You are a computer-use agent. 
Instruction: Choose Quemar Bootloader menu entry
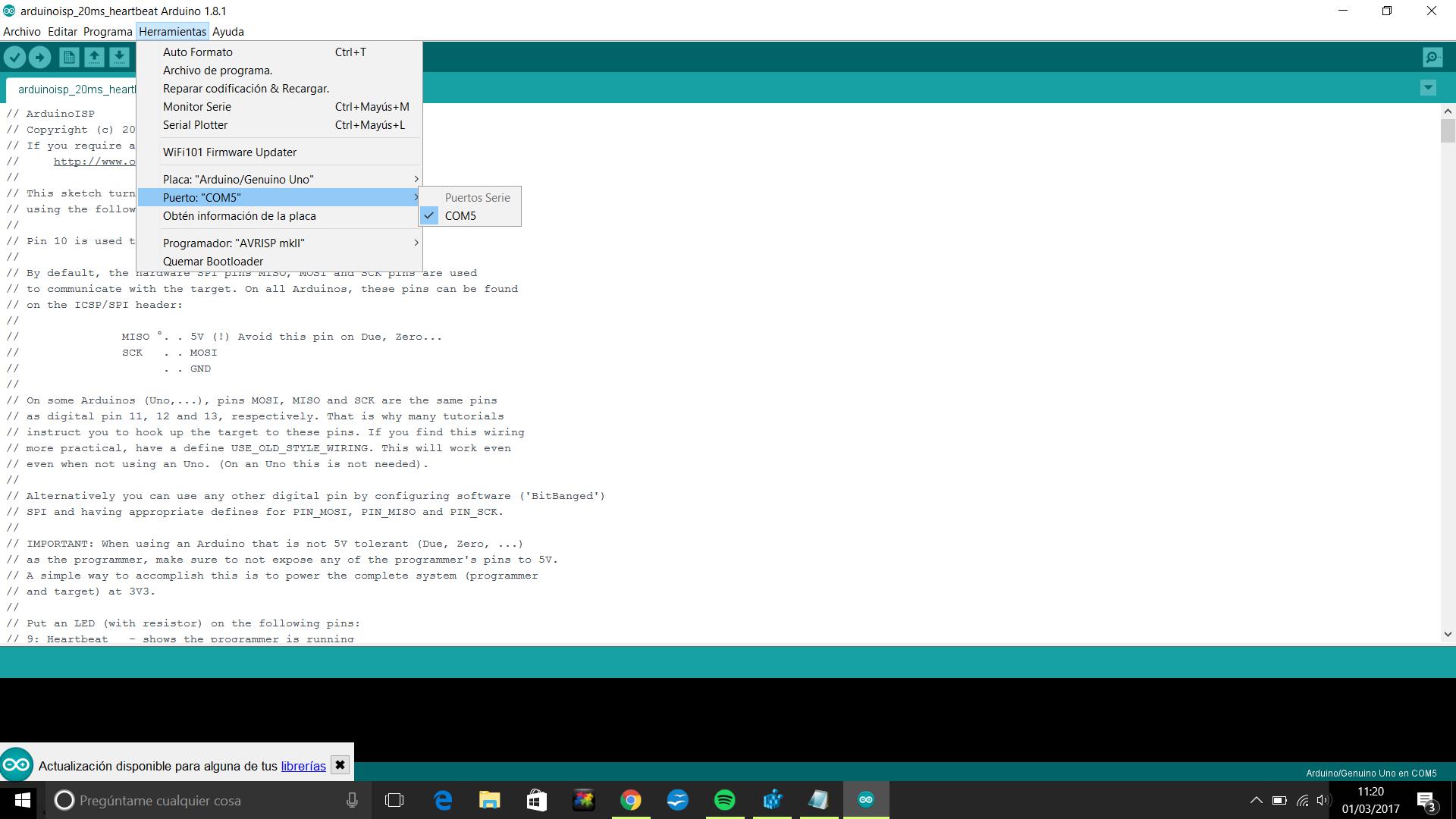(x=213, y=262)
